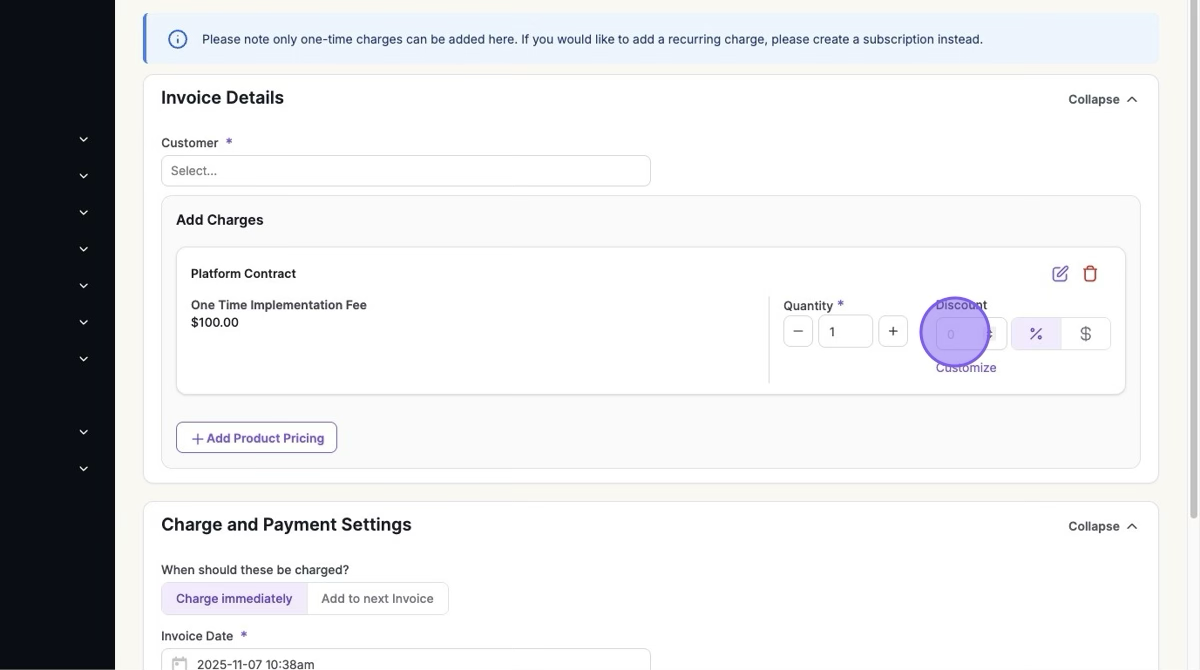The image size is (1200, 670).
Task: Delete the Platform Contract charge with trash icon
Action: tap(1090, 274)
